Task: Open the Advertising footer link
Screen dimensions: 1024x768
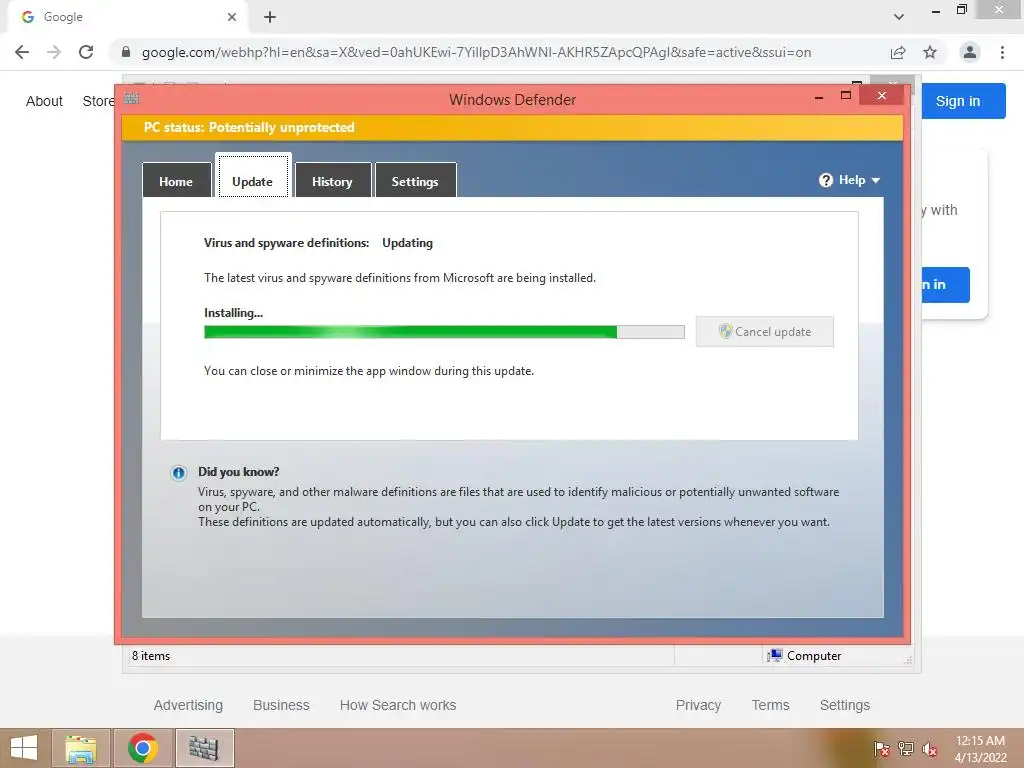Action: tap(188, 705)
